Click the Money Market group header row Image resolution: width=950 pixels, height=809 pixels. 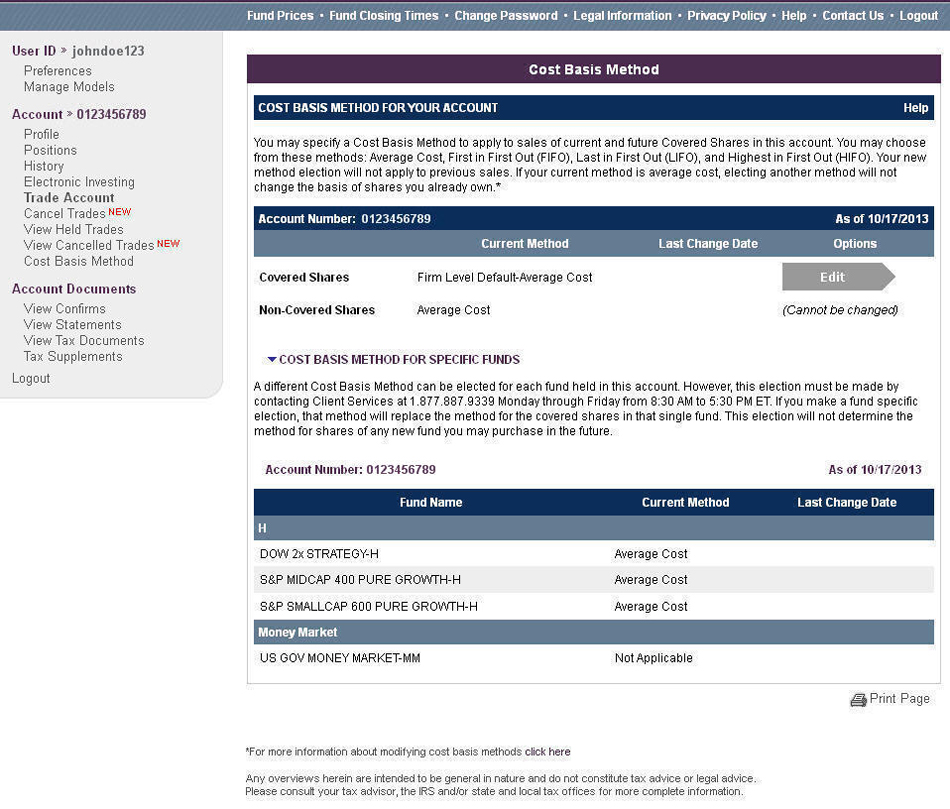(x=594, y=632)
